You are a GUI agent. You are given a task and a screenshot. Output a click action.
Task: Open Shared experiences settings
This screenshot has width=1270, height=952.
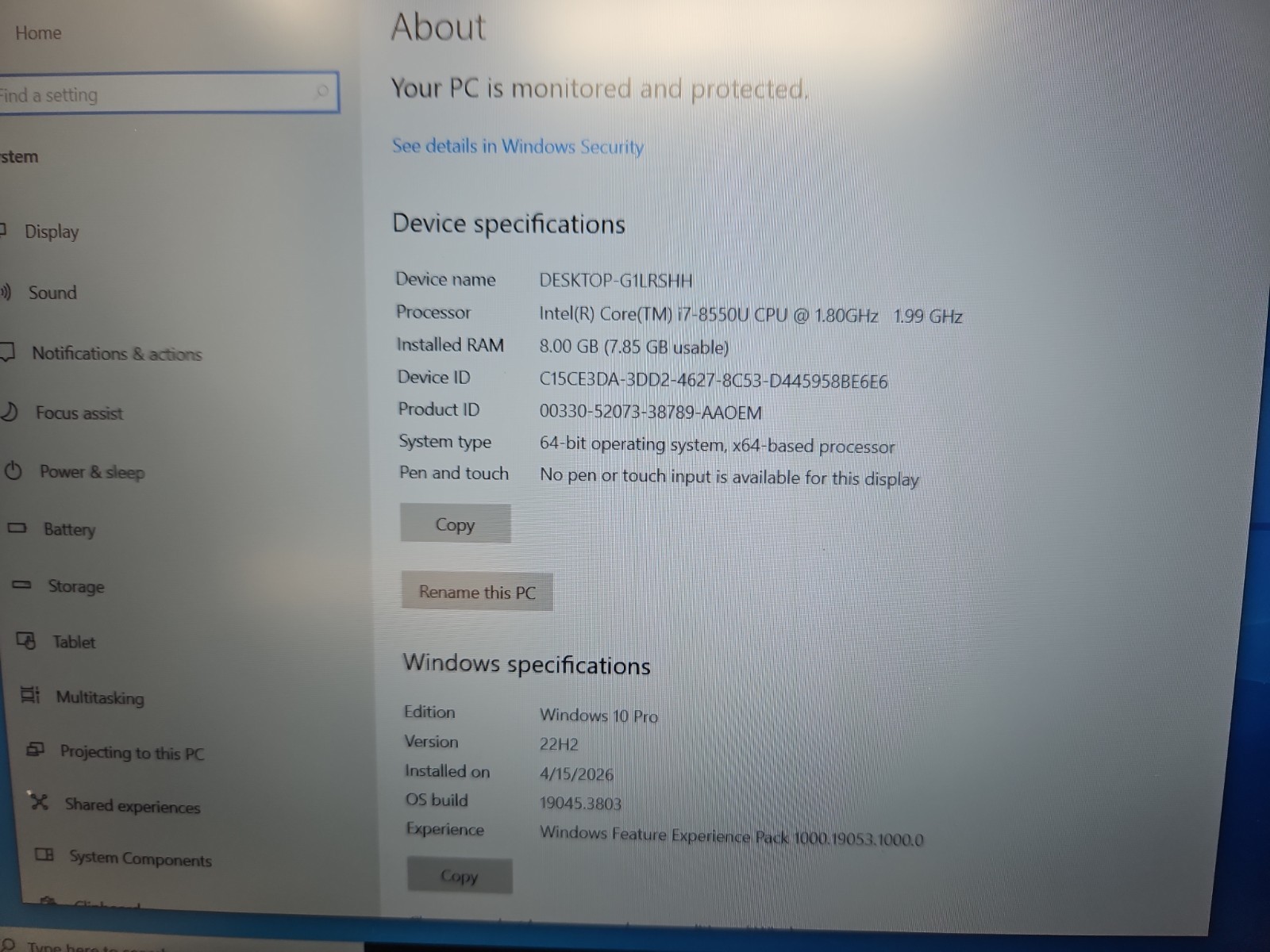point(133,806)
